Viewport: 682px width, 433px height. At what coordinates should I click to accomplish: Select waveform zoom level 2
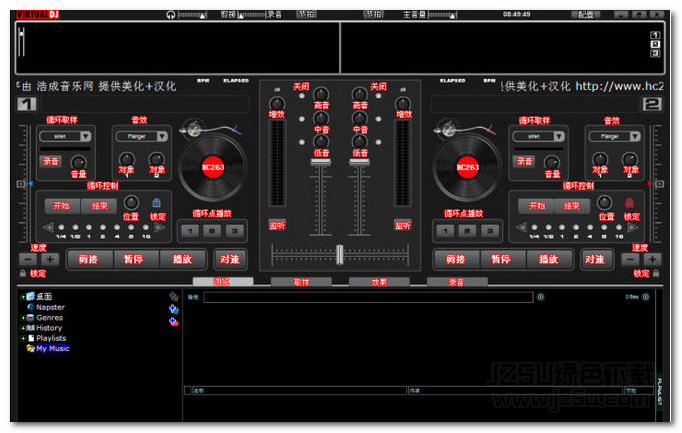pos(655,44)
